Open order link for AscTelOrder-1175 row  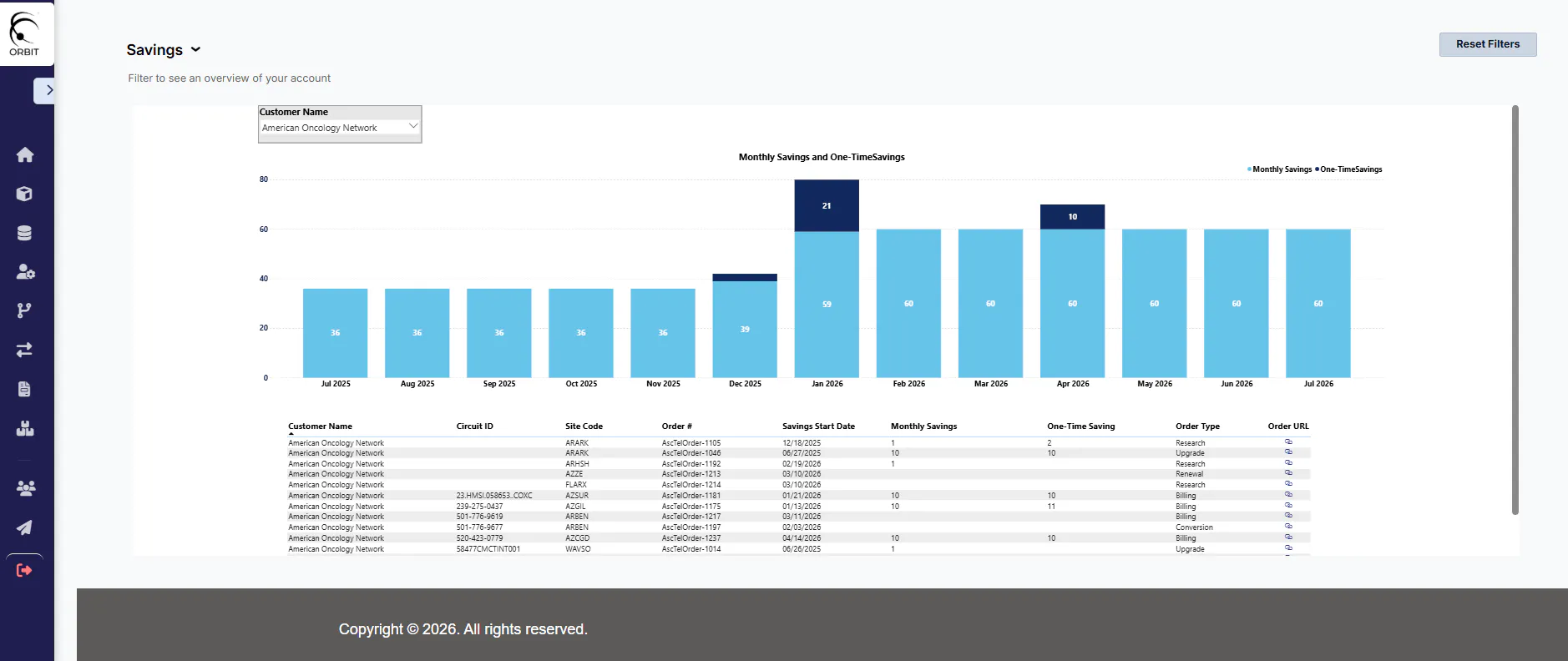[1288, 506]
